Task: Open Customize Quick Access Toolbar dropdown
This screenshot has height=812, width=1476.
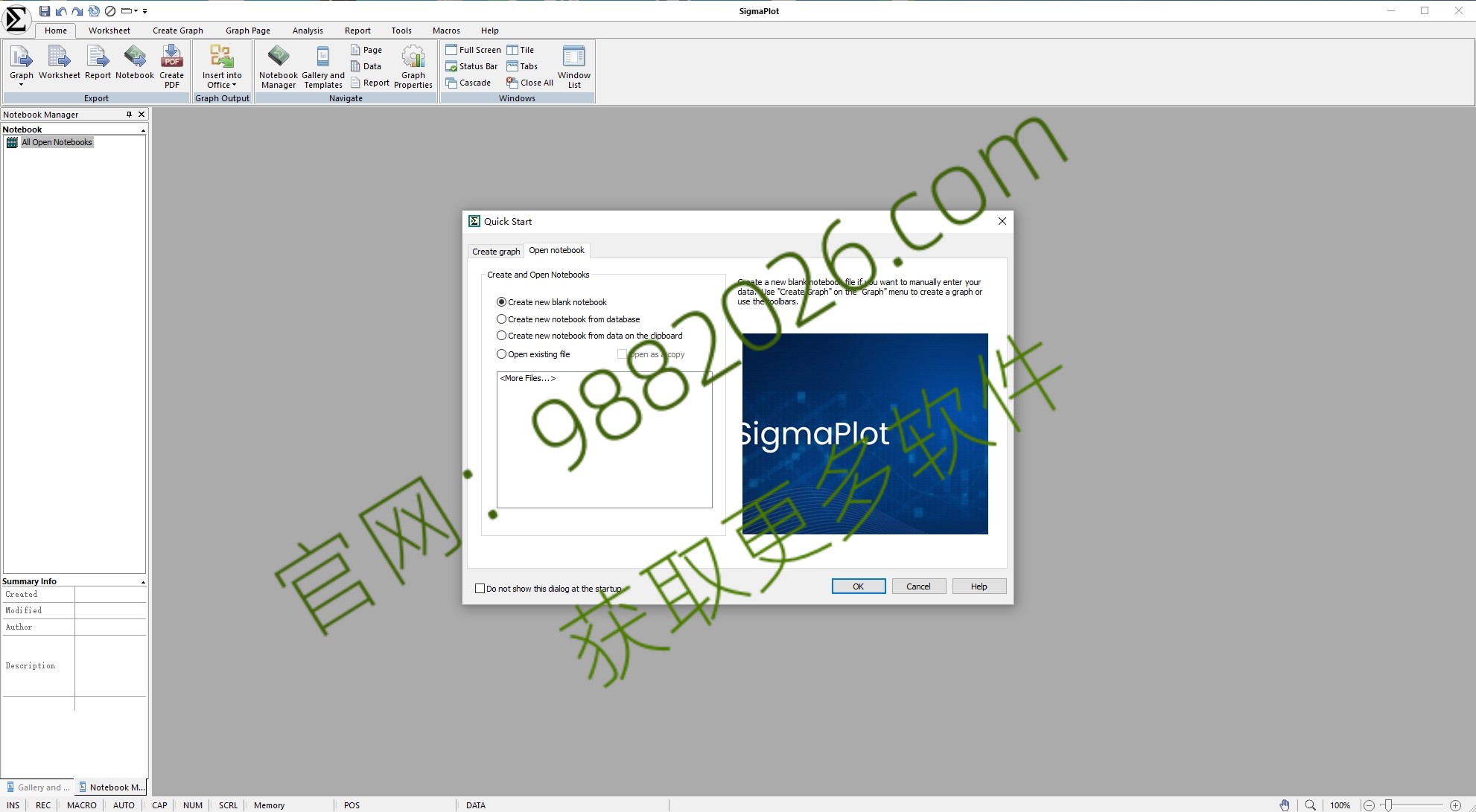Action: click(145, 11)
